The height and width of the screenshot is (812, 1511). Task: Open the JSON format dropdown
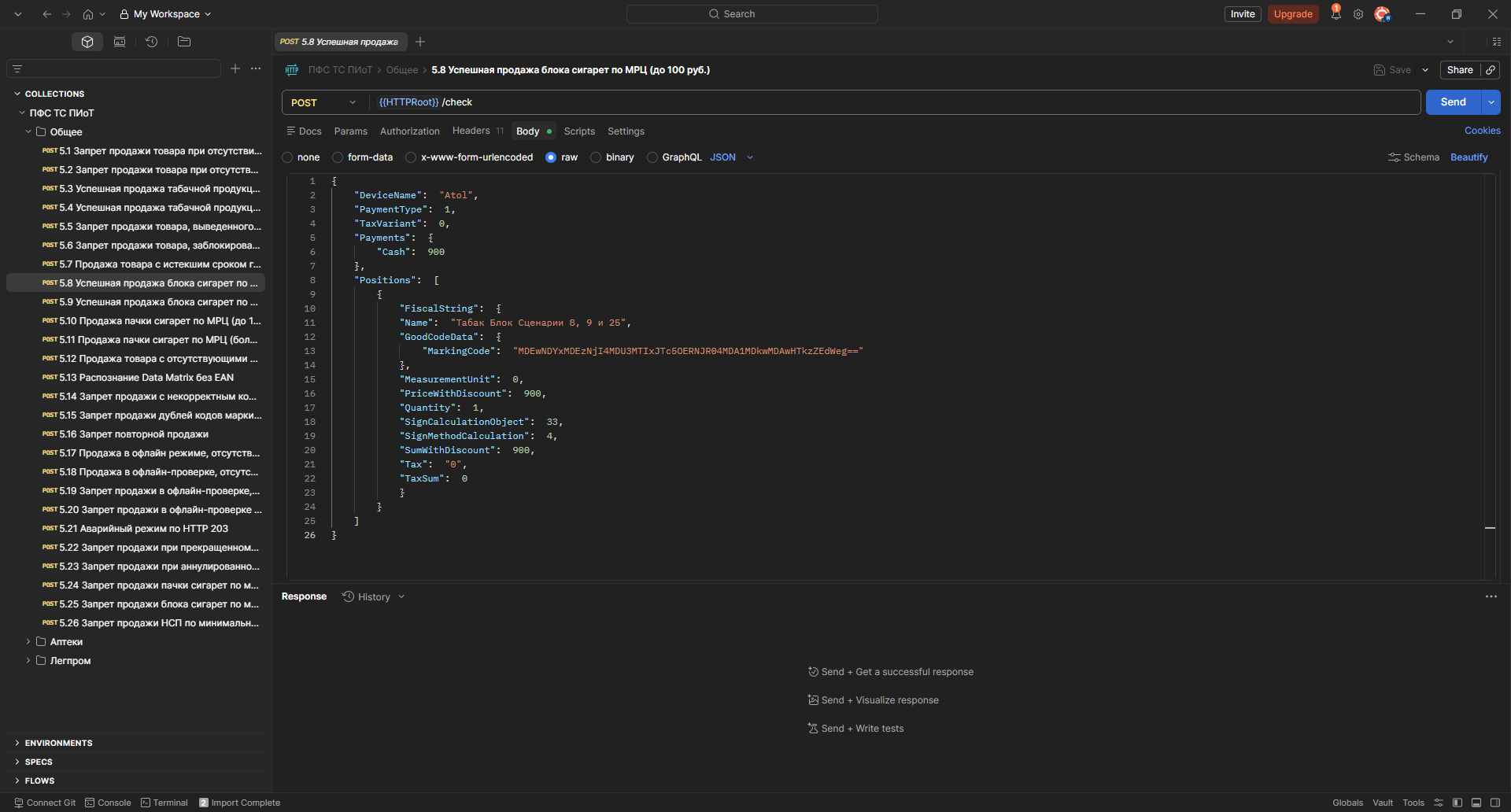click(732, 157)
